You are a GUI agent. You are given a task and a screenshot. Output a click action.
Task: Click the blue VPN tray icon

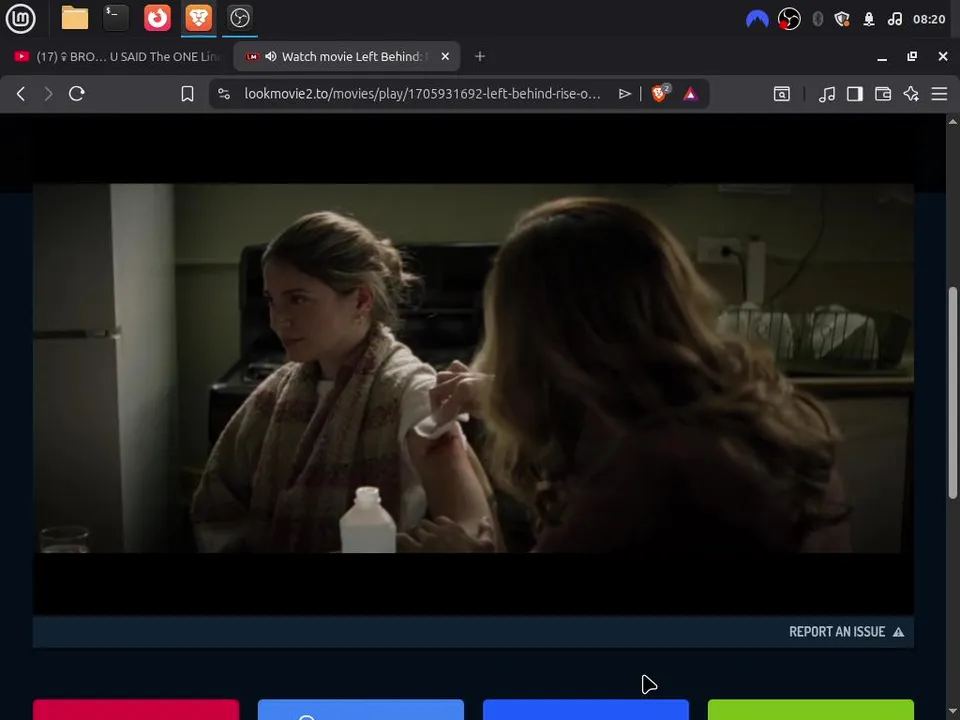coord(757,19)
